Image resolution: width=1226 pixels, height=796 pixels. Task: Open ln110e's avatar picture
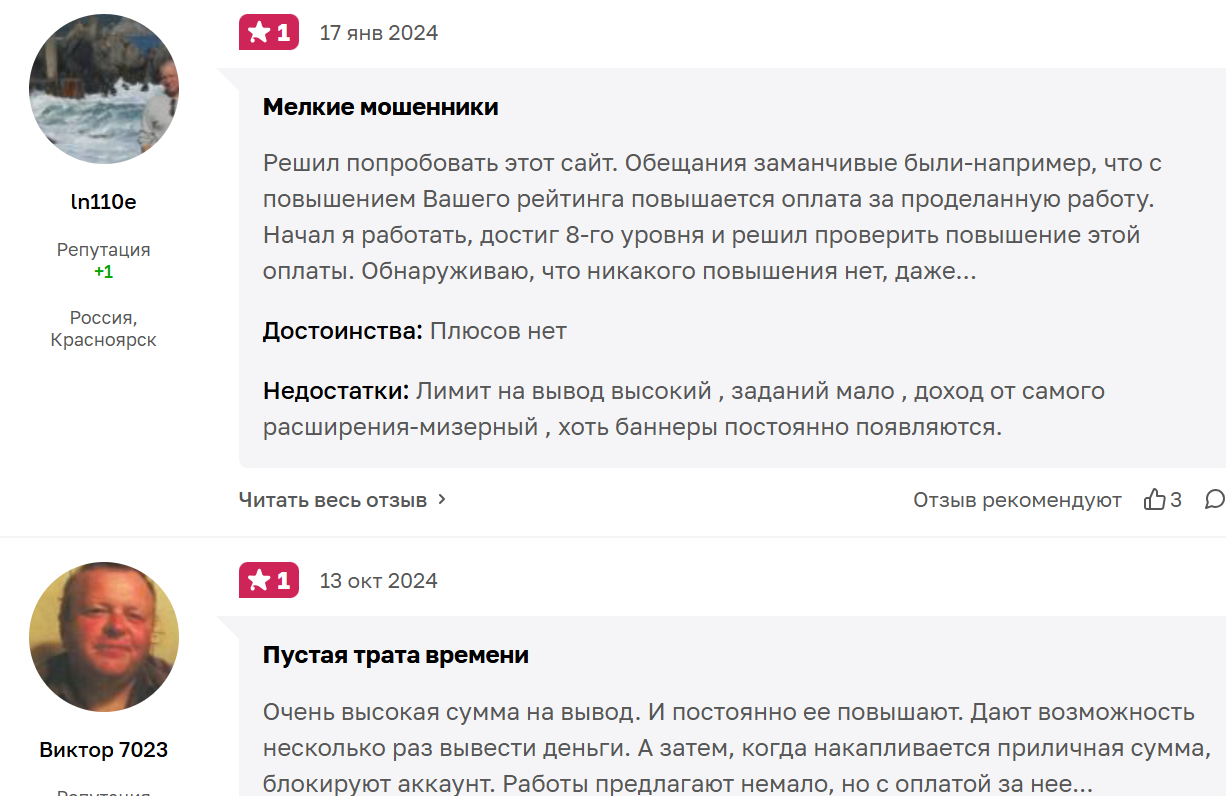104,89
